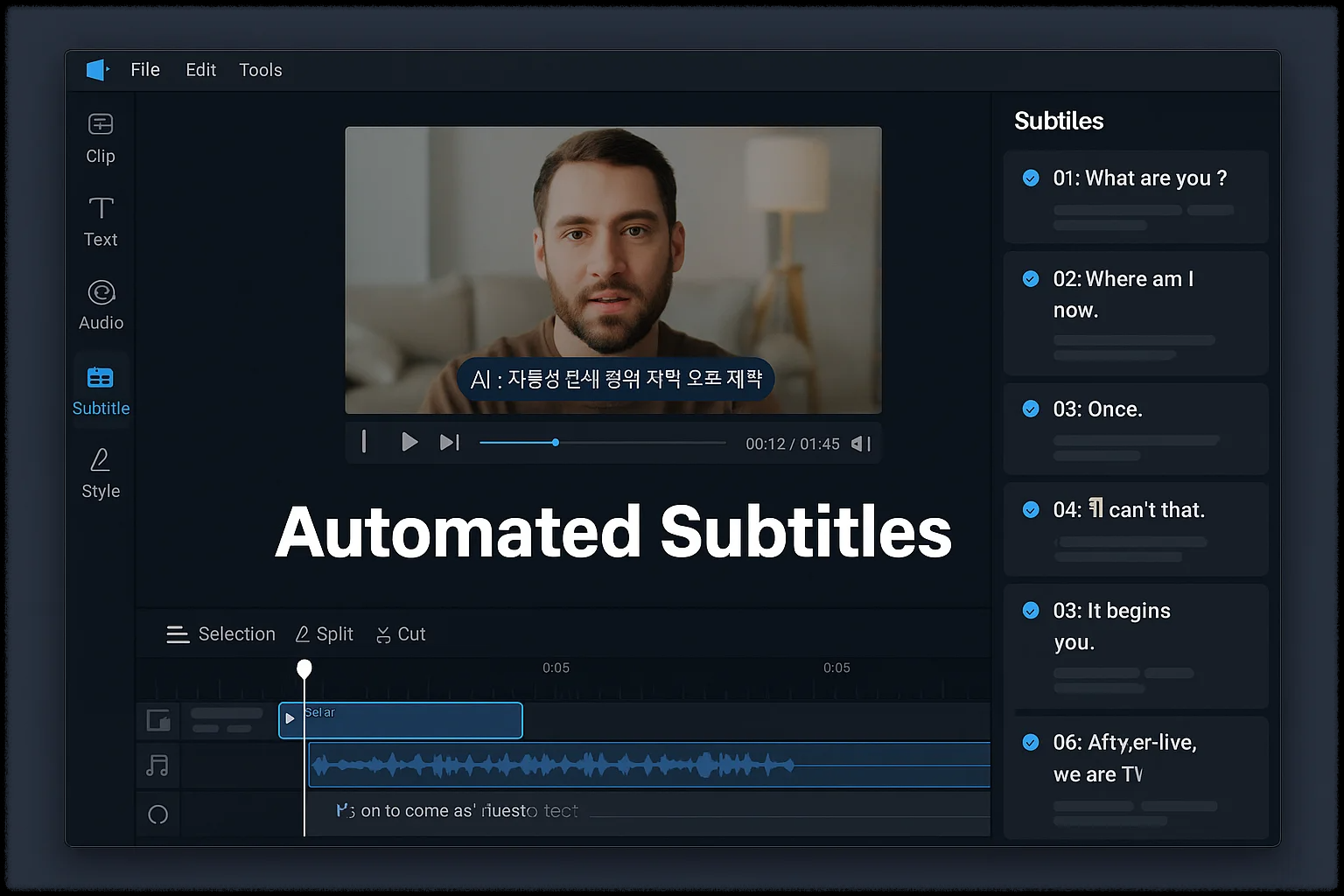Select subtitle text '04: can't that.'

pos(1130,510)
